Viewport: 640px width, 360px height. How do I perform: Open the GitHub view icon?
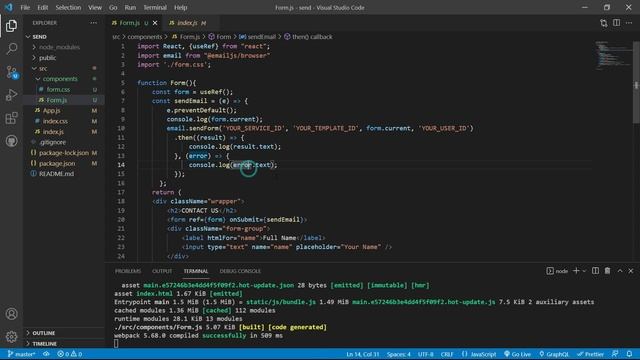click(x=11, y=141)
